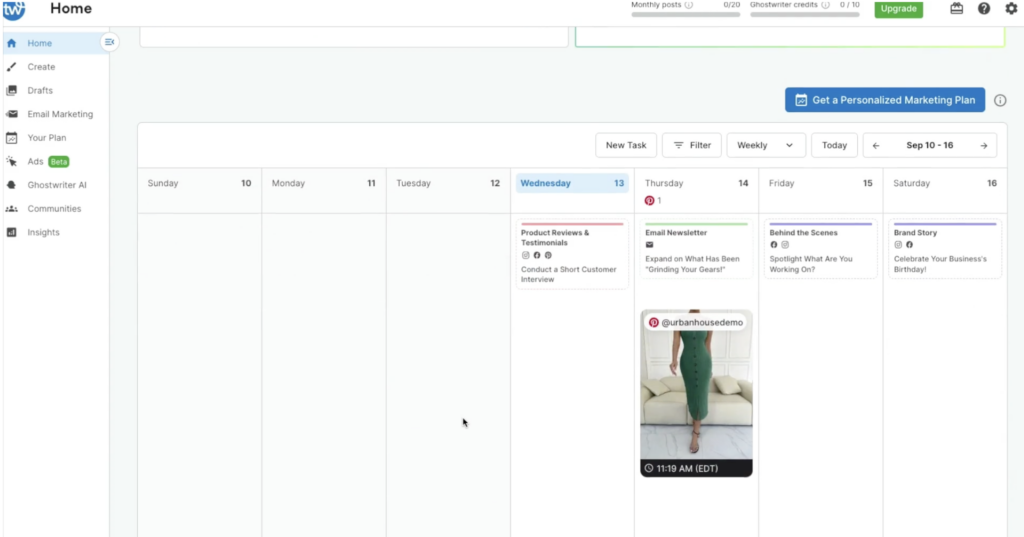Go to previous week with left arrow
1024x537 pixels.
pos(876,146)
